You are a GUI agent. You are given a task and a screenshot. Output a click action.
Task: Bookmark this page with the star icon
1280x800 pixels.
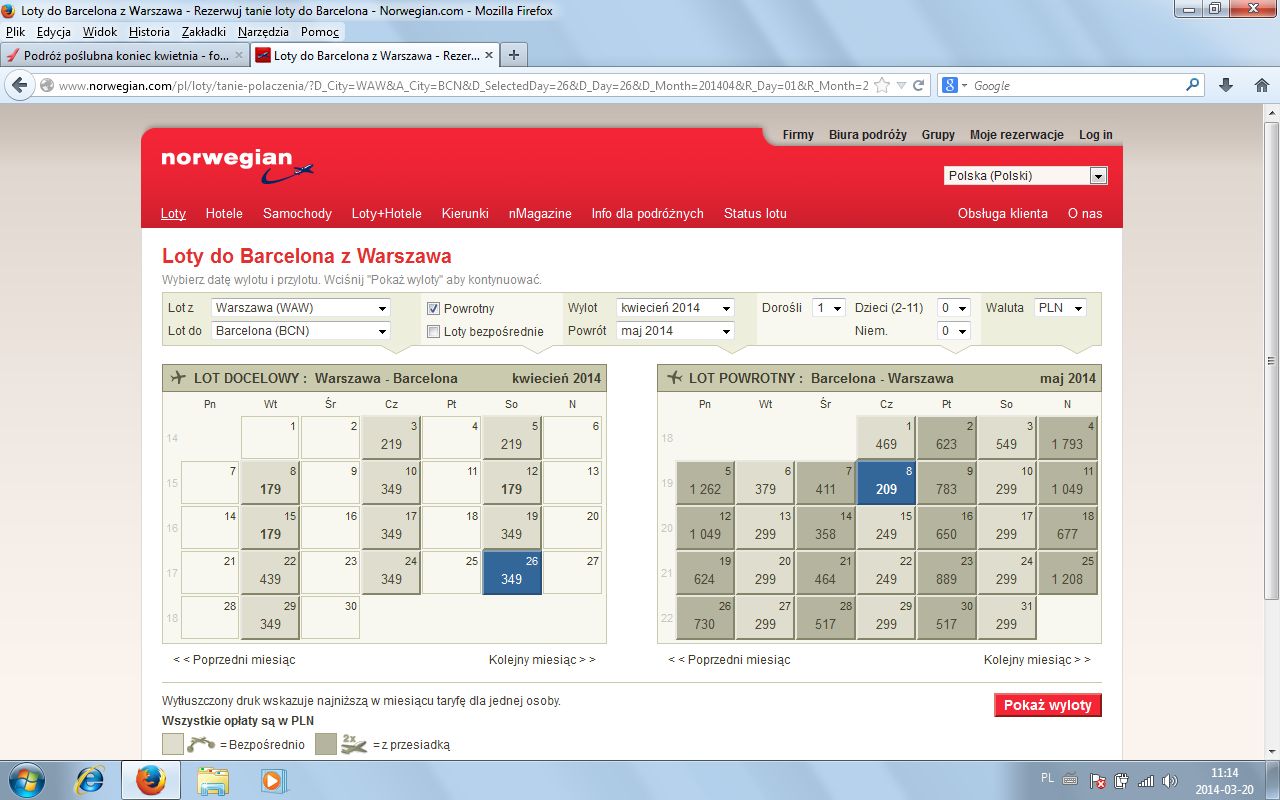882,85
